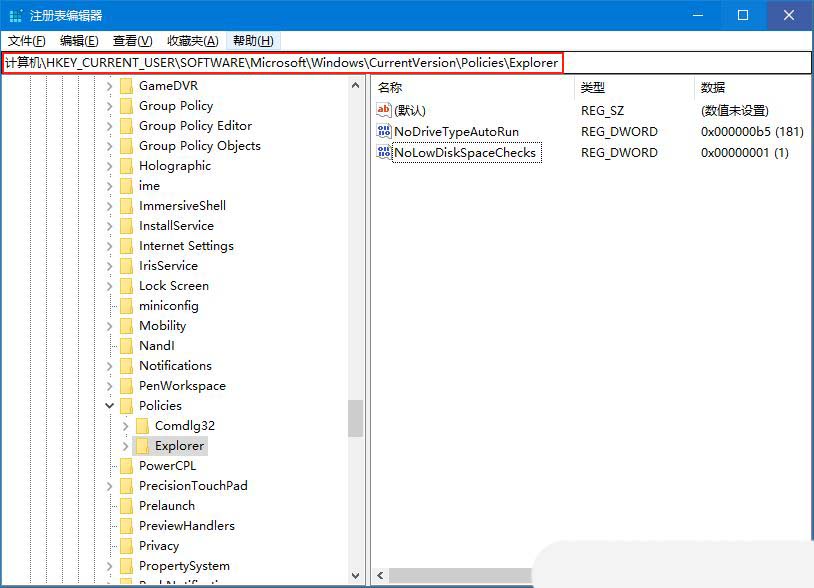Click the highlighted Explorer folder icon
814x588 pixels.
coord(142,446)
